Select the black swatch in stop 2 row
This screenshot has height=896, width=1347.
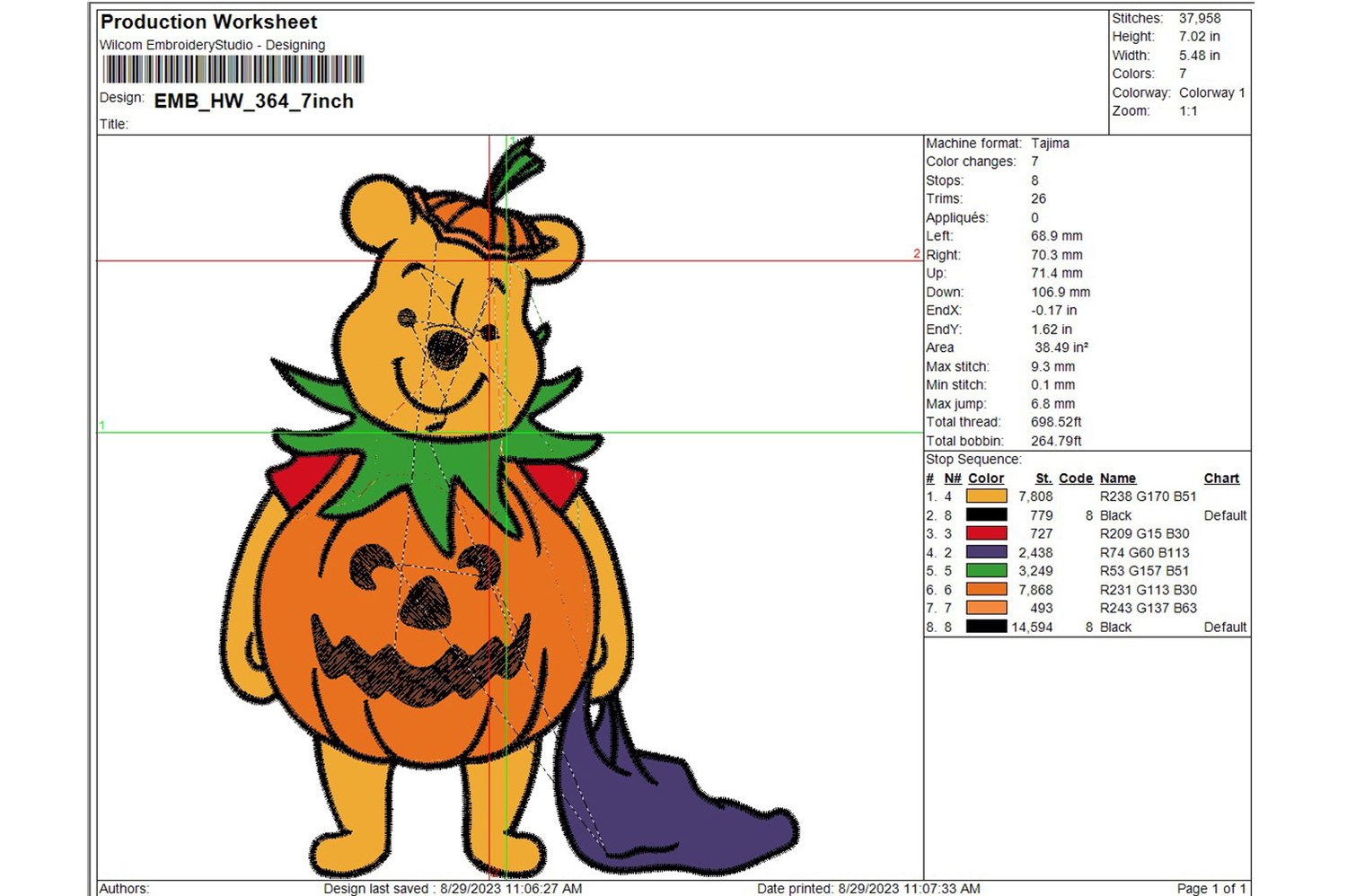[986, 515]
